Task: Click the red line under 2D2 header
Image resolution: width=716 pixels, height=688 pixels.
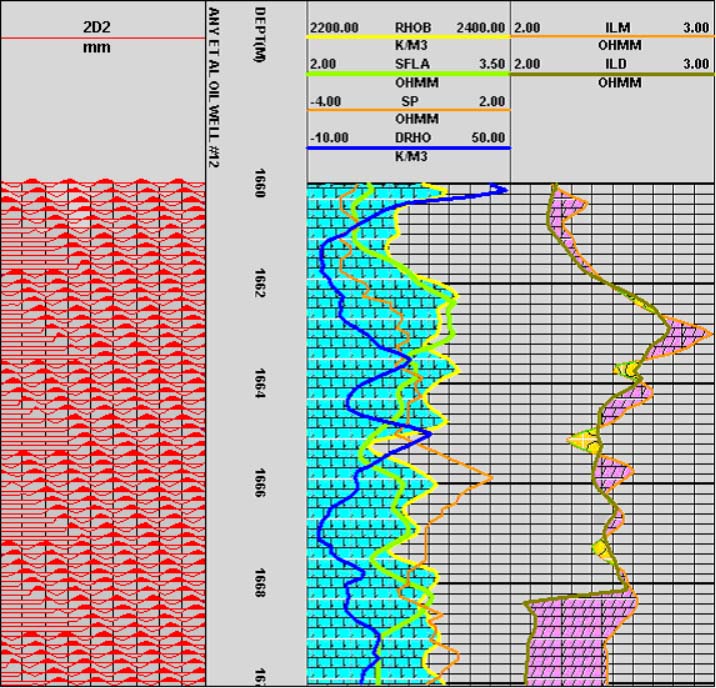Action: pyautogui.click(x=102, y=38)
